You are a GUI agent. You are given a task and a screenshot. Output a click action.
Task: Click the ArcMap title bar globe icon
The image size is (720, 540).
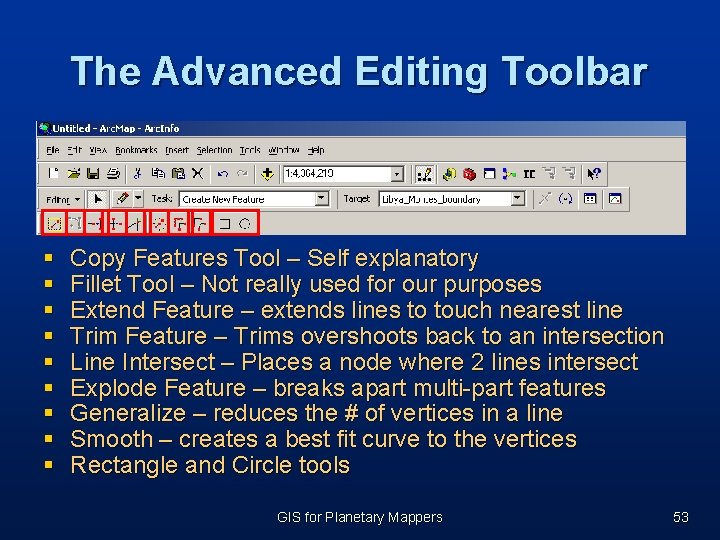click(x=45, y=128)
